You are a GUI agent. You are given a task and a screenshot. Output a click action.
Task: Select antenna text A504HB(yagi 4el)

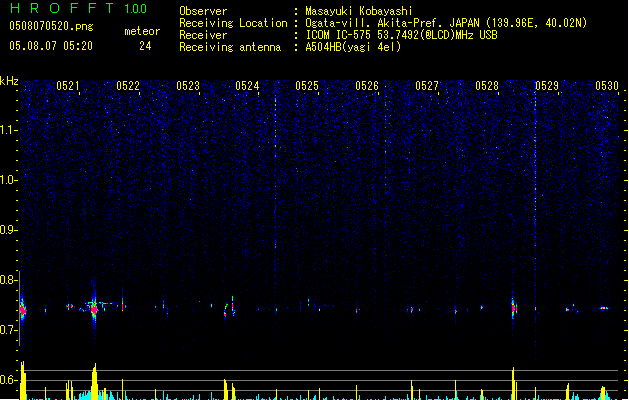pyautogui.click(x=353, y=47)
